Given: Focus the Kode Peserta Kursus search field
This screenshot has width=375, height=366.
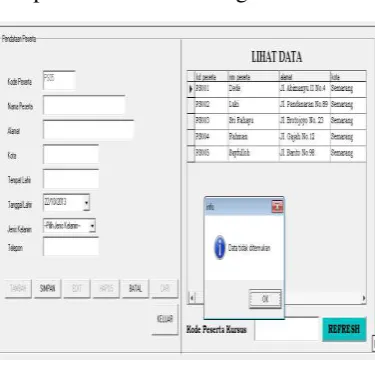Looking at the screenshot, I should point(287,329).
